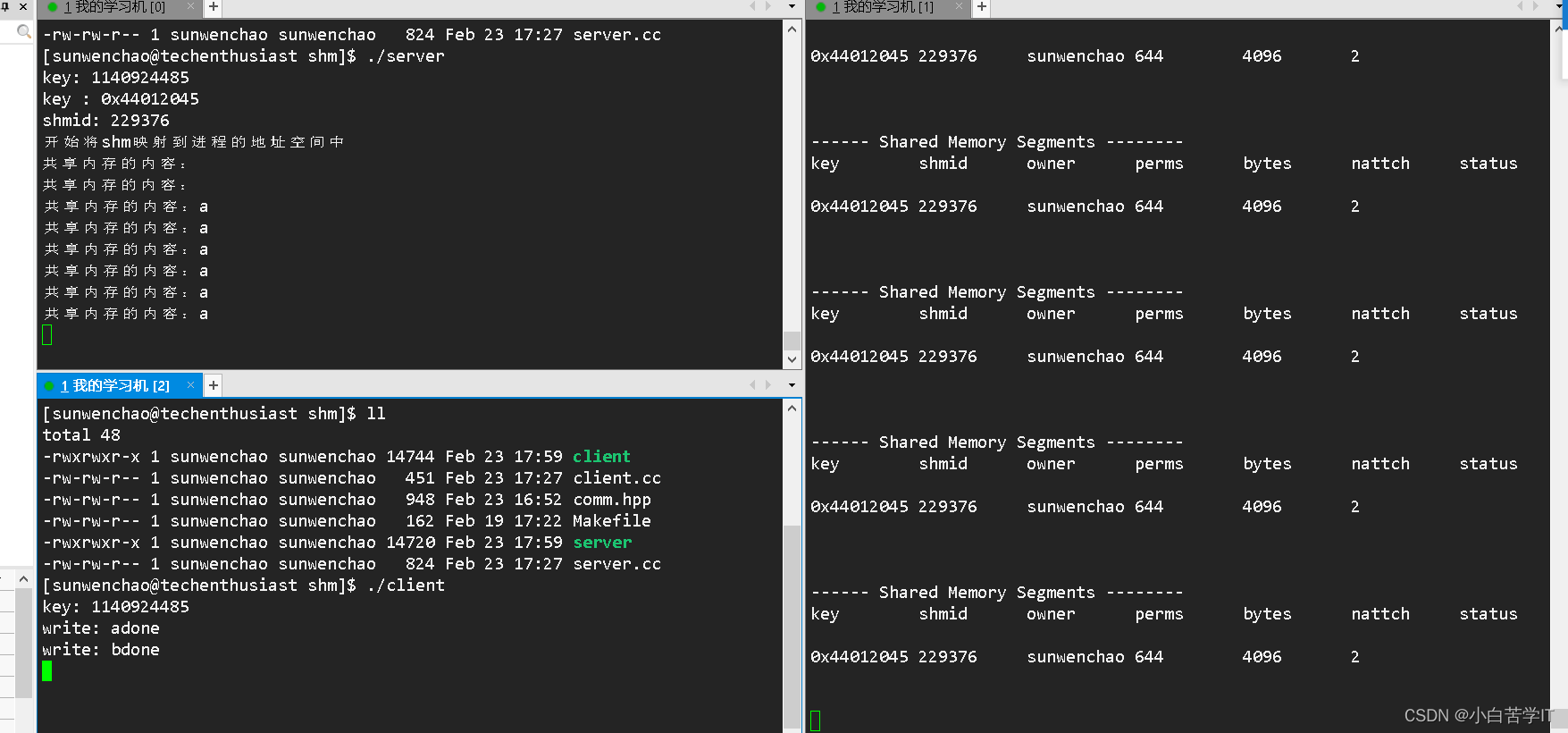
Task: Click the first 'nattch' column header
Action: coord(1380,164)
